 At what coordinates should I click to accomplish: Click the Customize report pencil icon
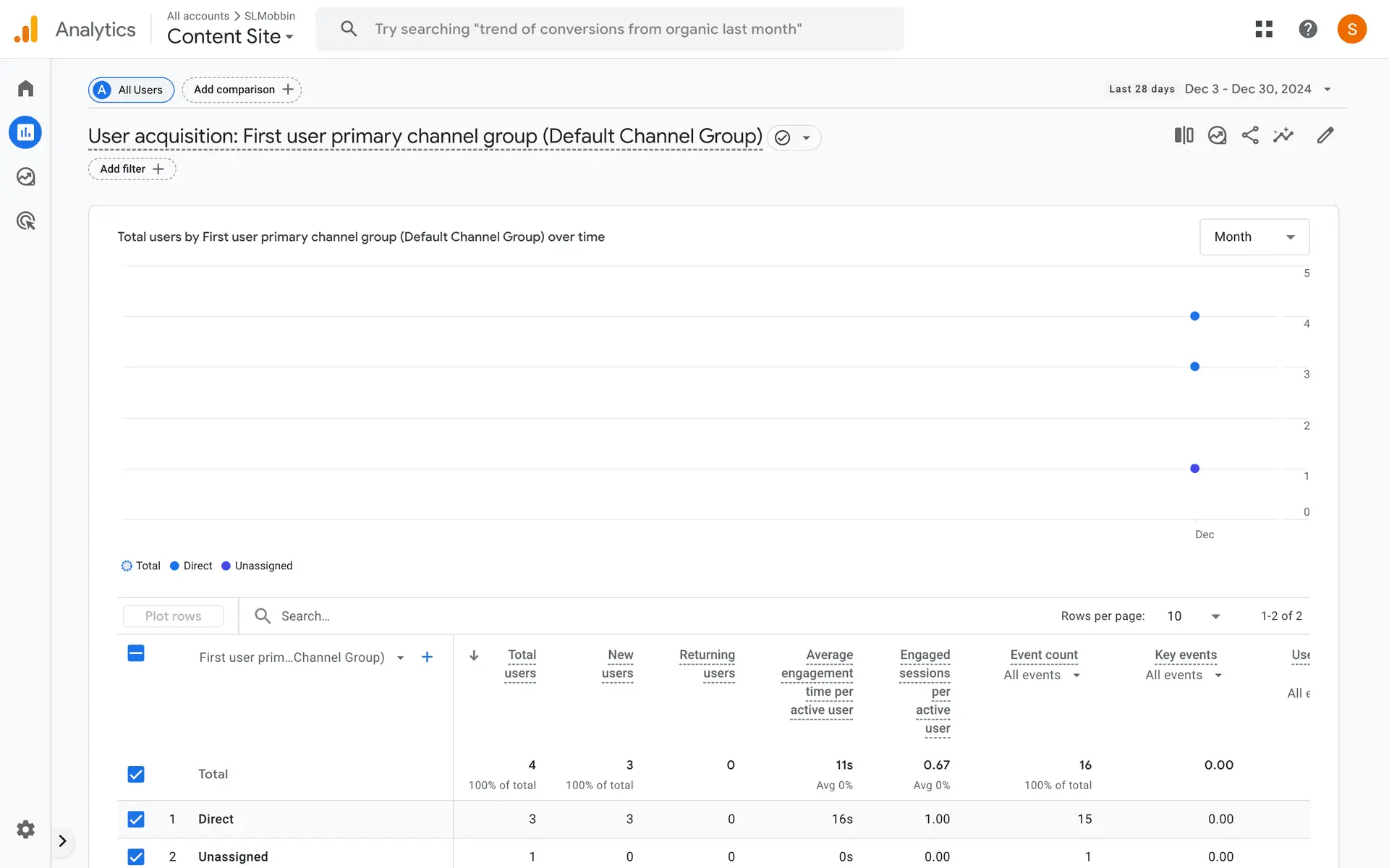pyautogui.click(x=1325, y=135)
